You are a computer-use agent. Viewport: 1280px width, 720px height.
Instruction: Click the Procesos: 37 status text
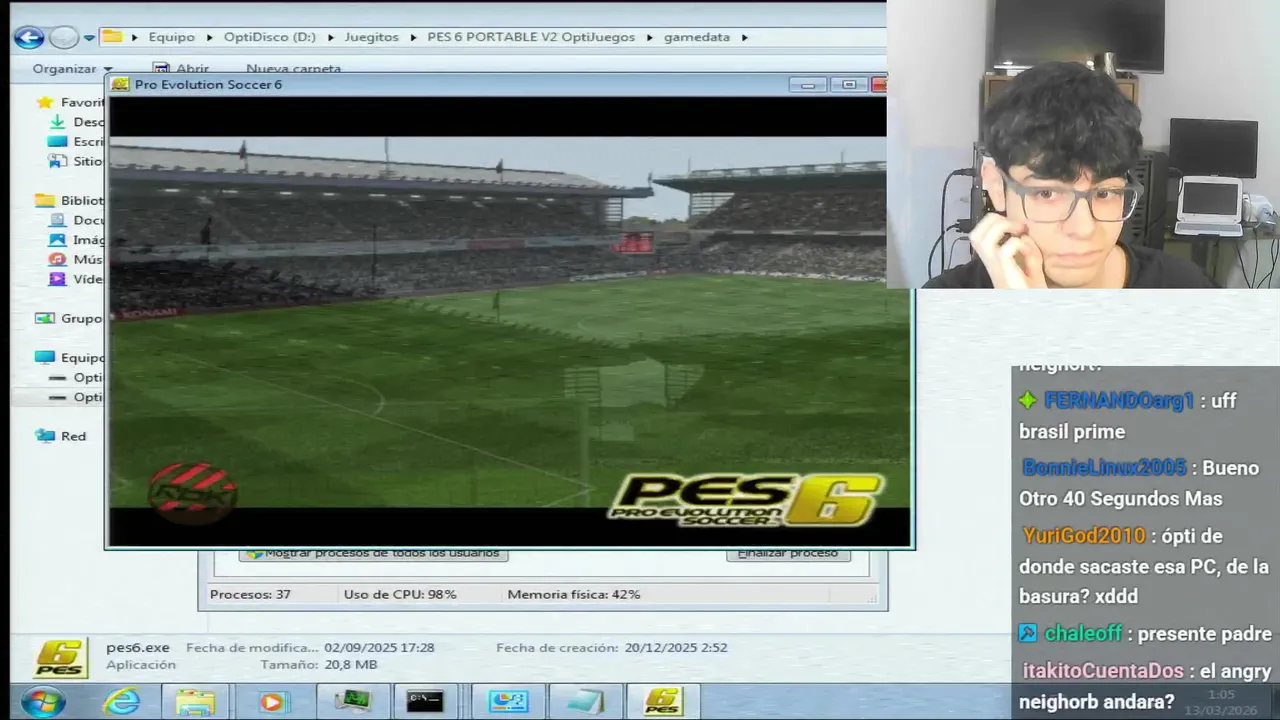250,594
